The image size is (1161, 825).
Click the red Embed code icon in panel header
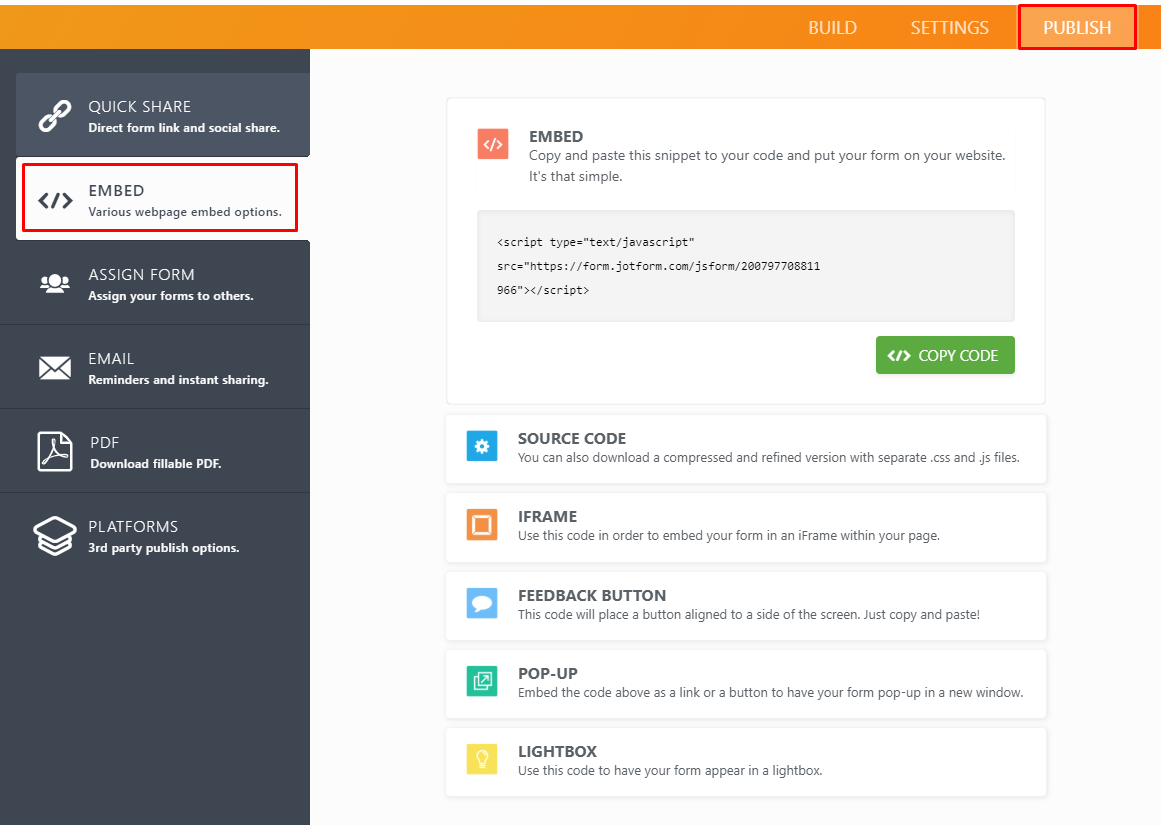[x=492, y=145]
